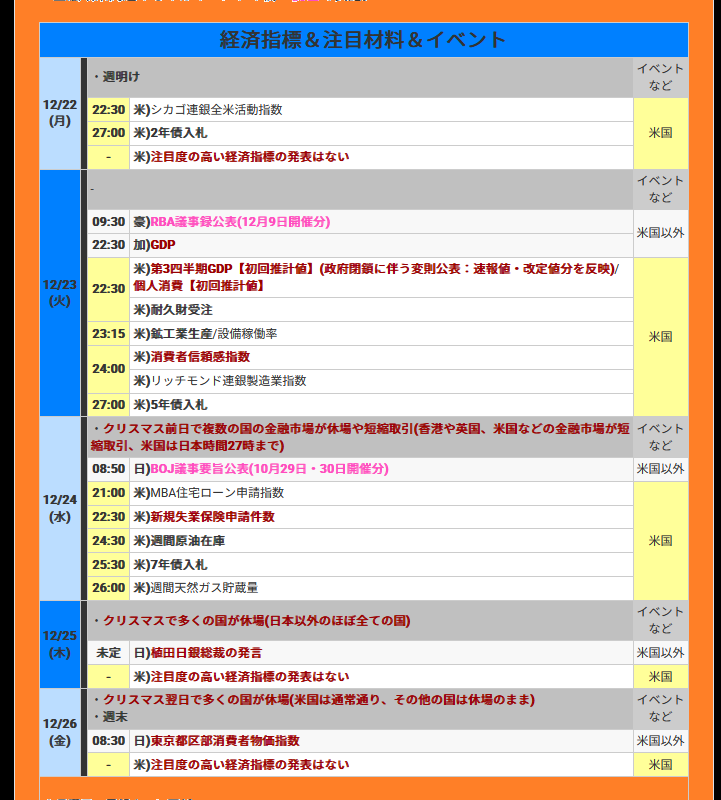Click 米国以外 cell beside 植田日銀総裁の発言

click(661, 653)
